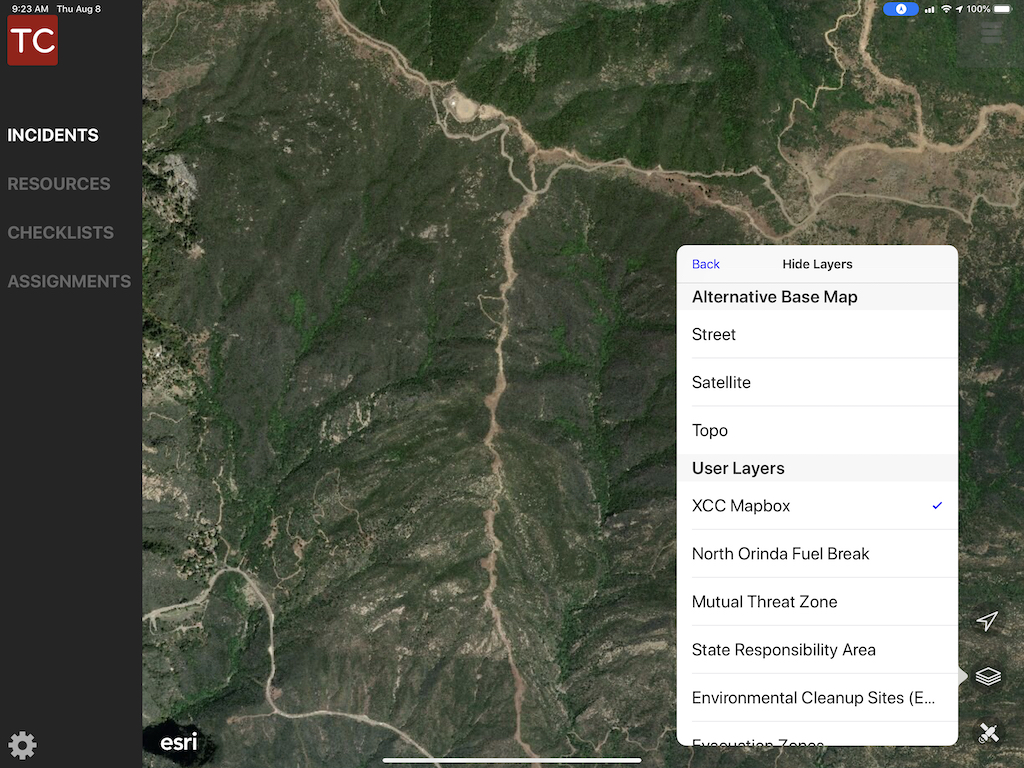Toggle the Mutual Threat Zone layer
The height and width of the screenshot is (768, 1024).
[x=817, y=602]
